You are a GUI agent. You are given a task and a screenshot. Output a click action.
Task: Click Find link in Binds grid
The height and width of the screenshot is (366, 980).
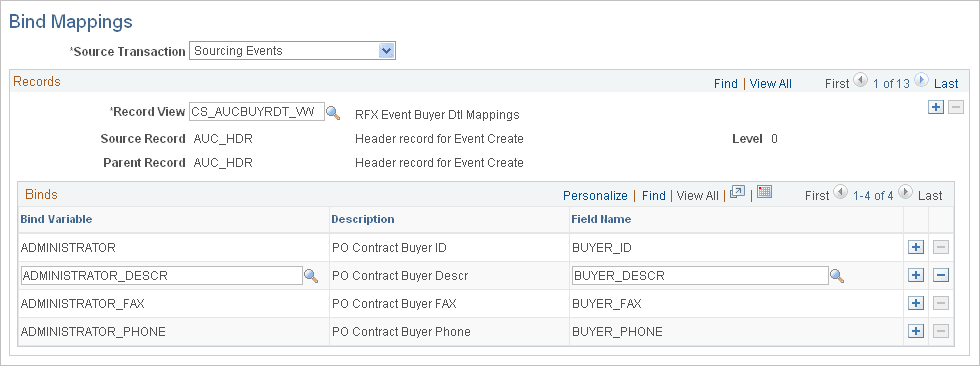coord(654,195)
